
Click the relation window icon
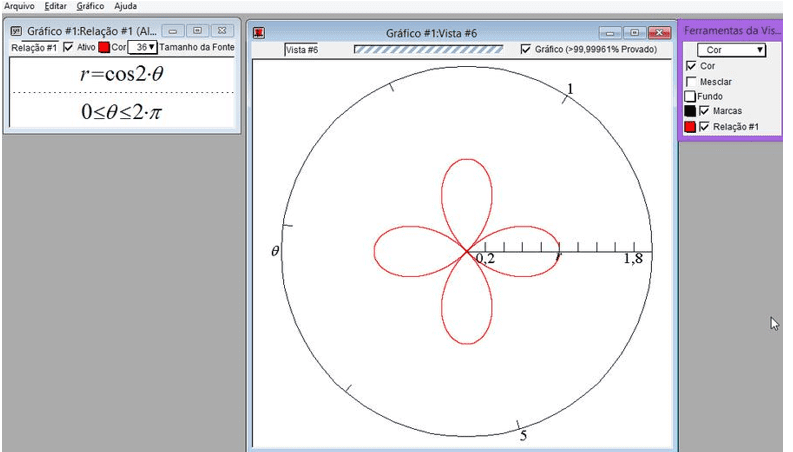16,31
